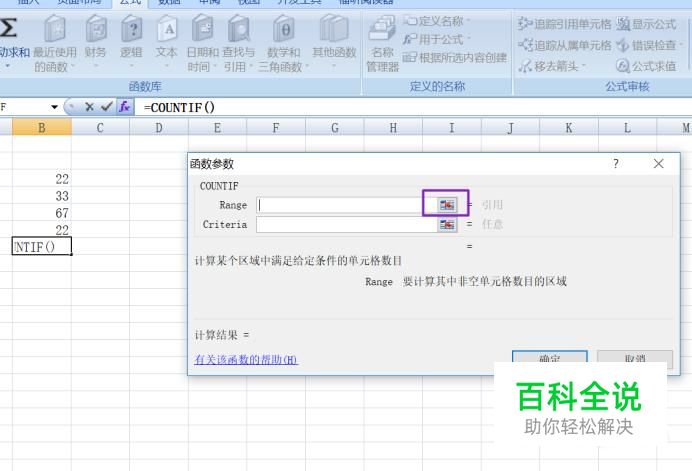Confirm formula with the checkmark icon

click(x=106, y=107)
